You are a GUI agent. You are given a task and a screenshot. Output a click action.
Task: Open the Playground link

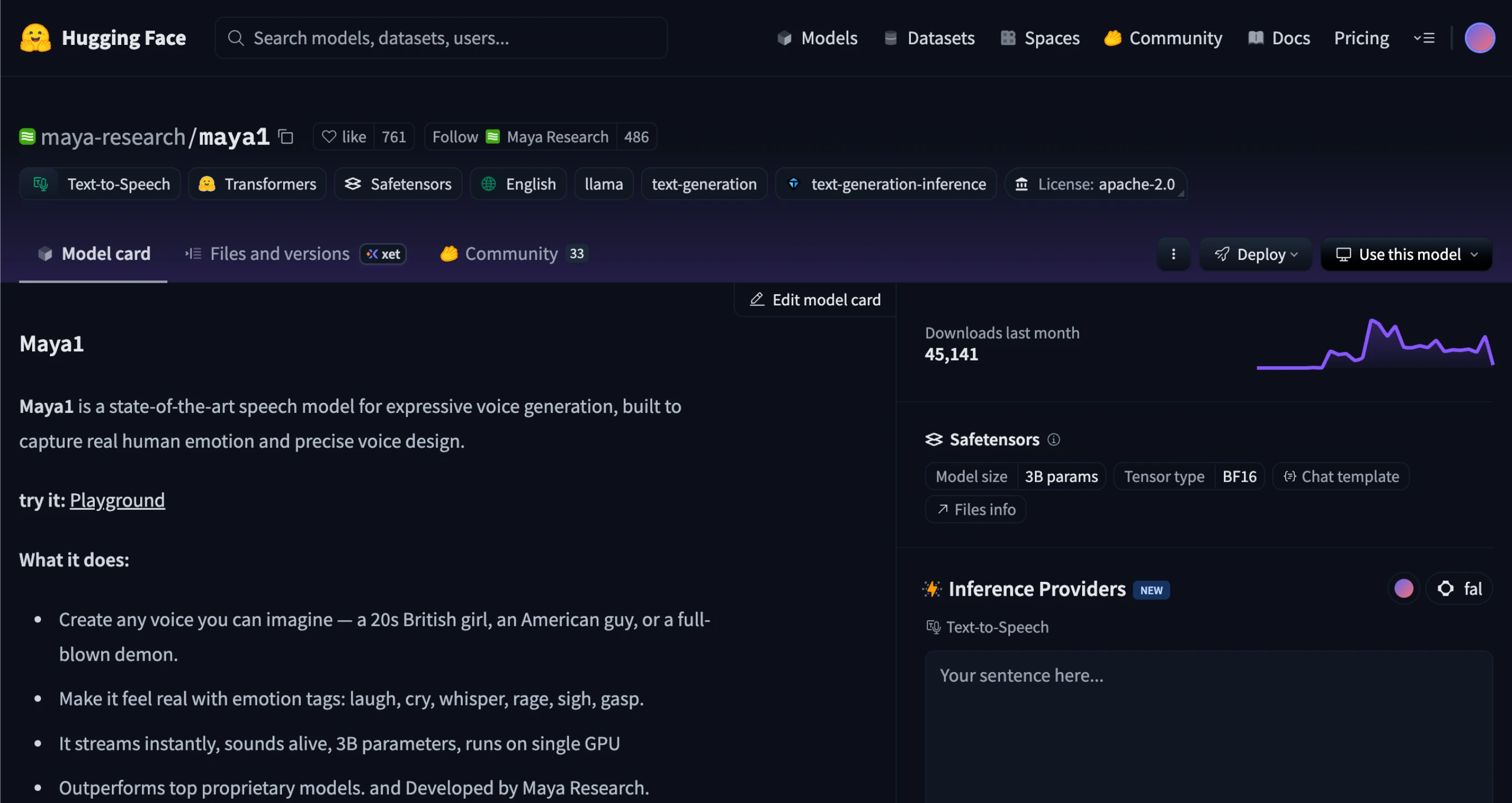[117, 500]
